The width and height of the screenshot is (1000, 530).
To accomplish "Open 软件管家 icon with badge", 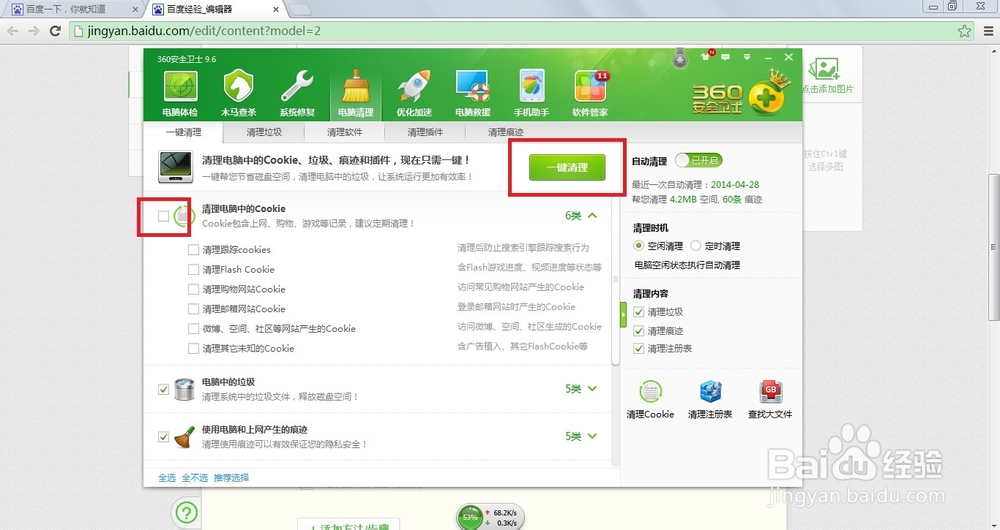I will (591, 87).
